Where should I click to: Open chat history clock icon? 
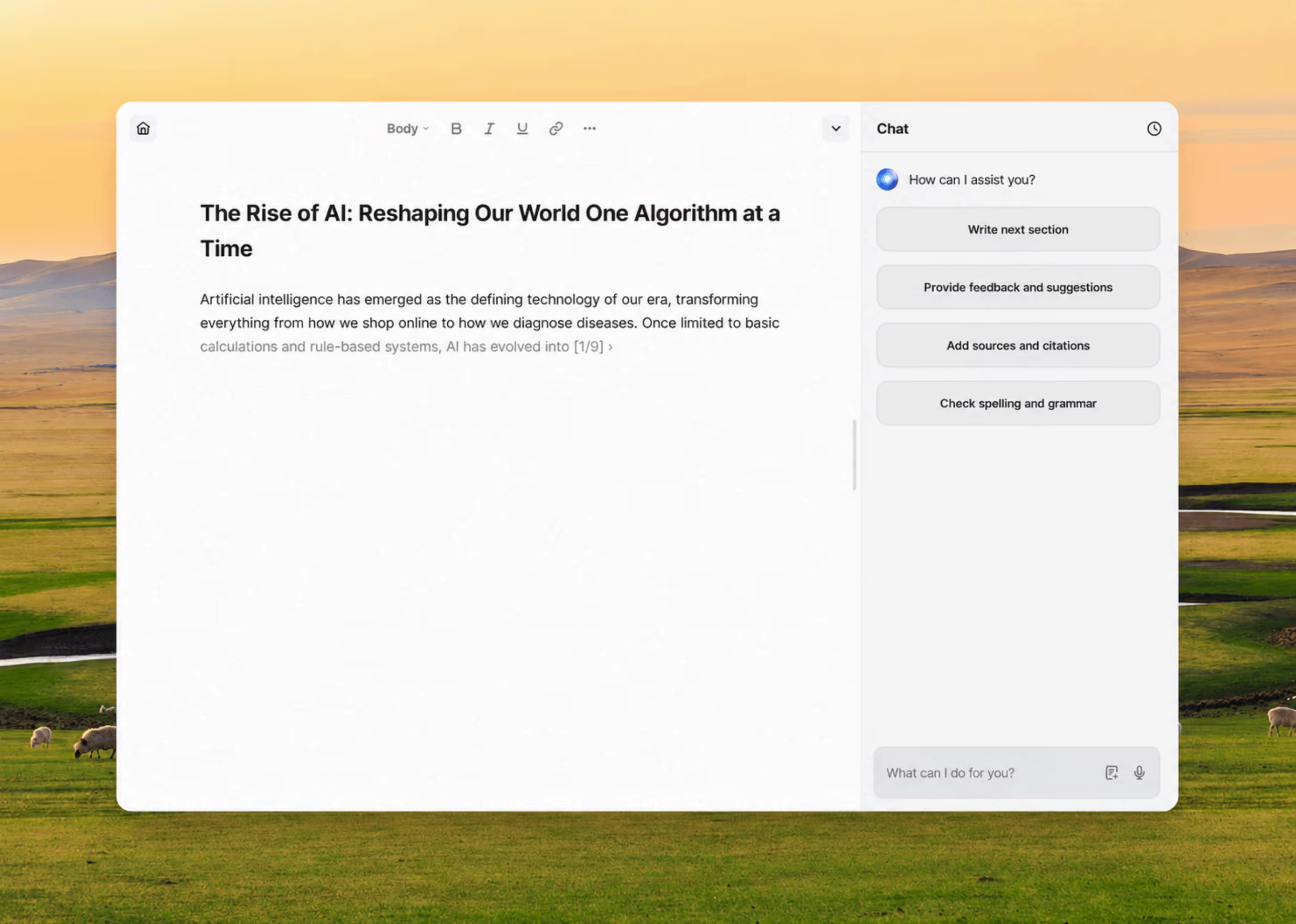coord(1154,128)
